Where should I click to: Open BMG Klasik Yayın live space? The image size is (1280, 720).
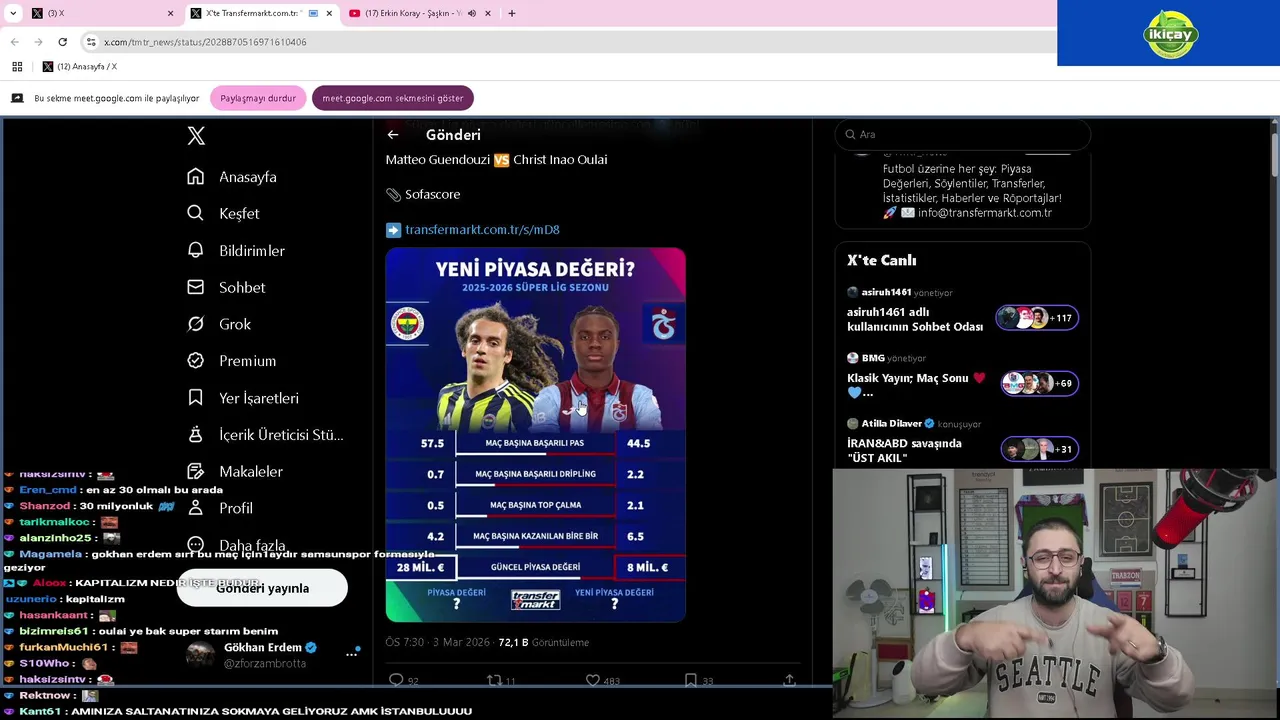pos(962,376)
